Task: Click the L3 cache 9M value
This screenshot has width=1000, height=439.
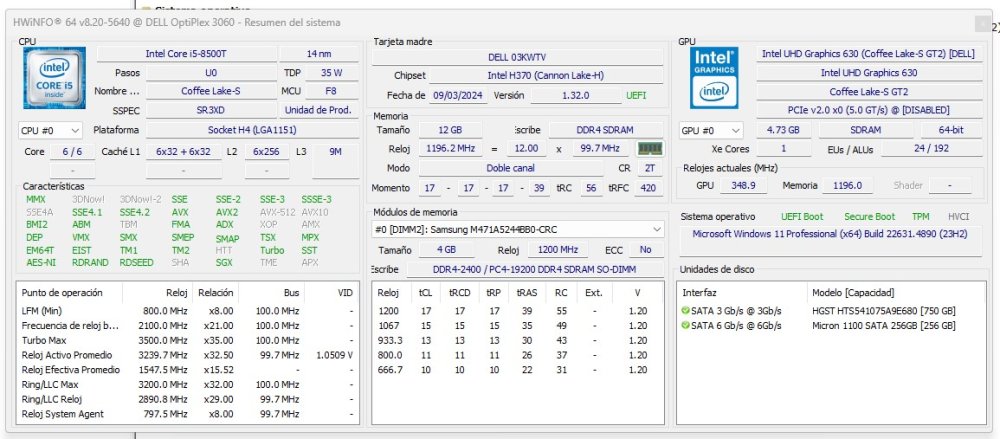Action: coord(335,152)
